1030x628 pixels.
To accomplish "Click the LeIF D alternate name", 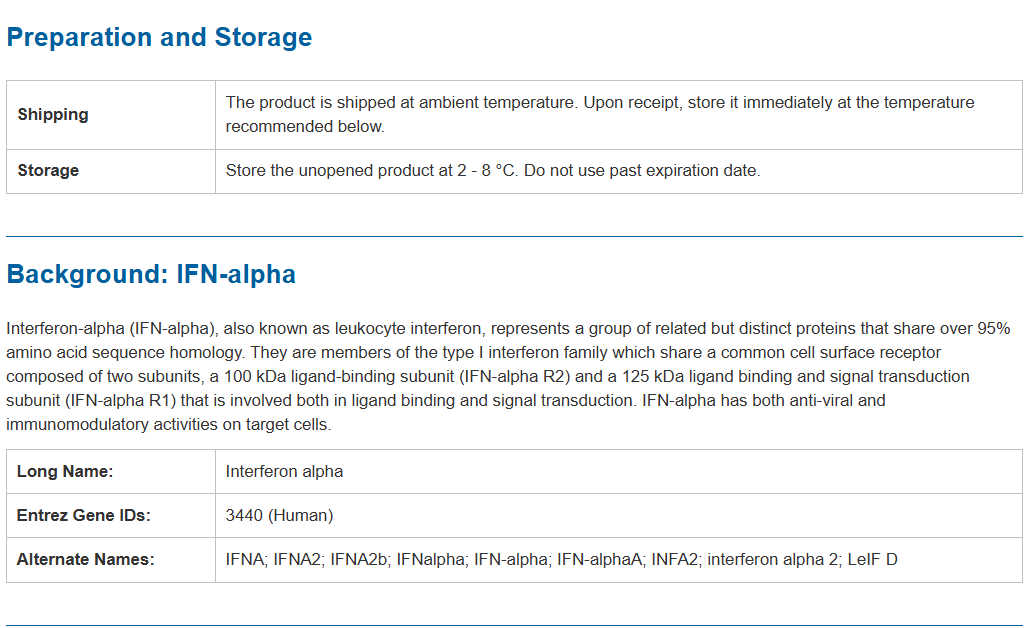I will pos(873,560).
